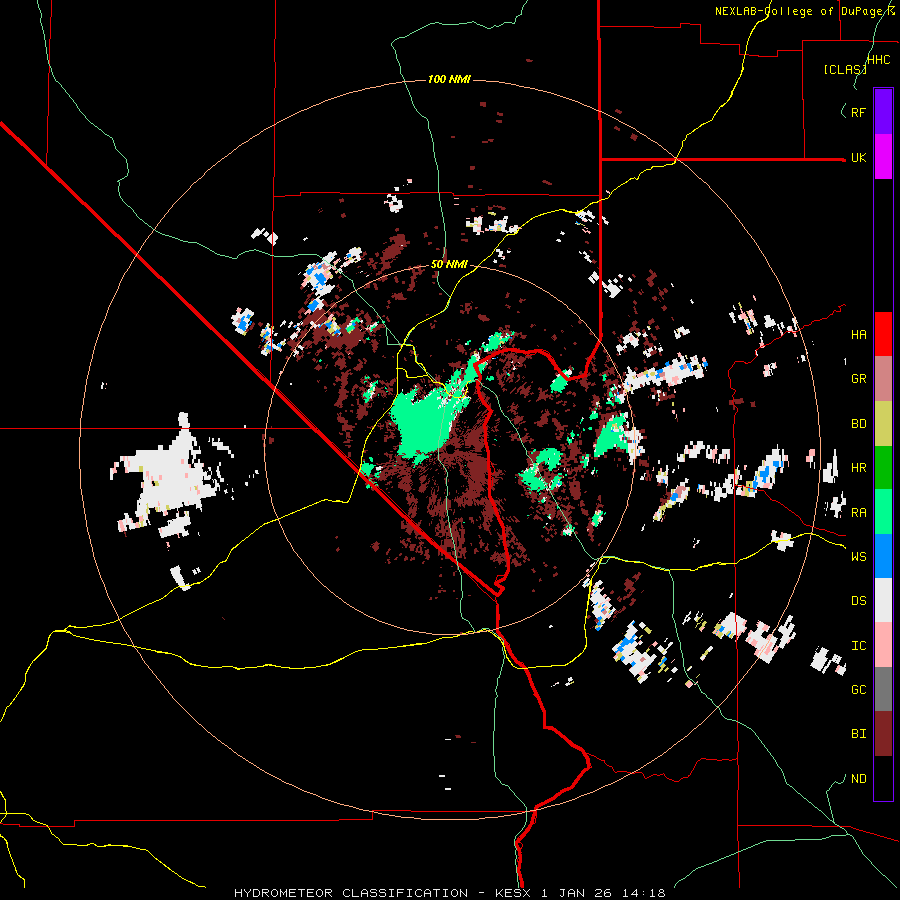The width and height of the screenshot is (900, 900).
Task: Click the ND black legend swatch
Action: click(x=883, y=778)
